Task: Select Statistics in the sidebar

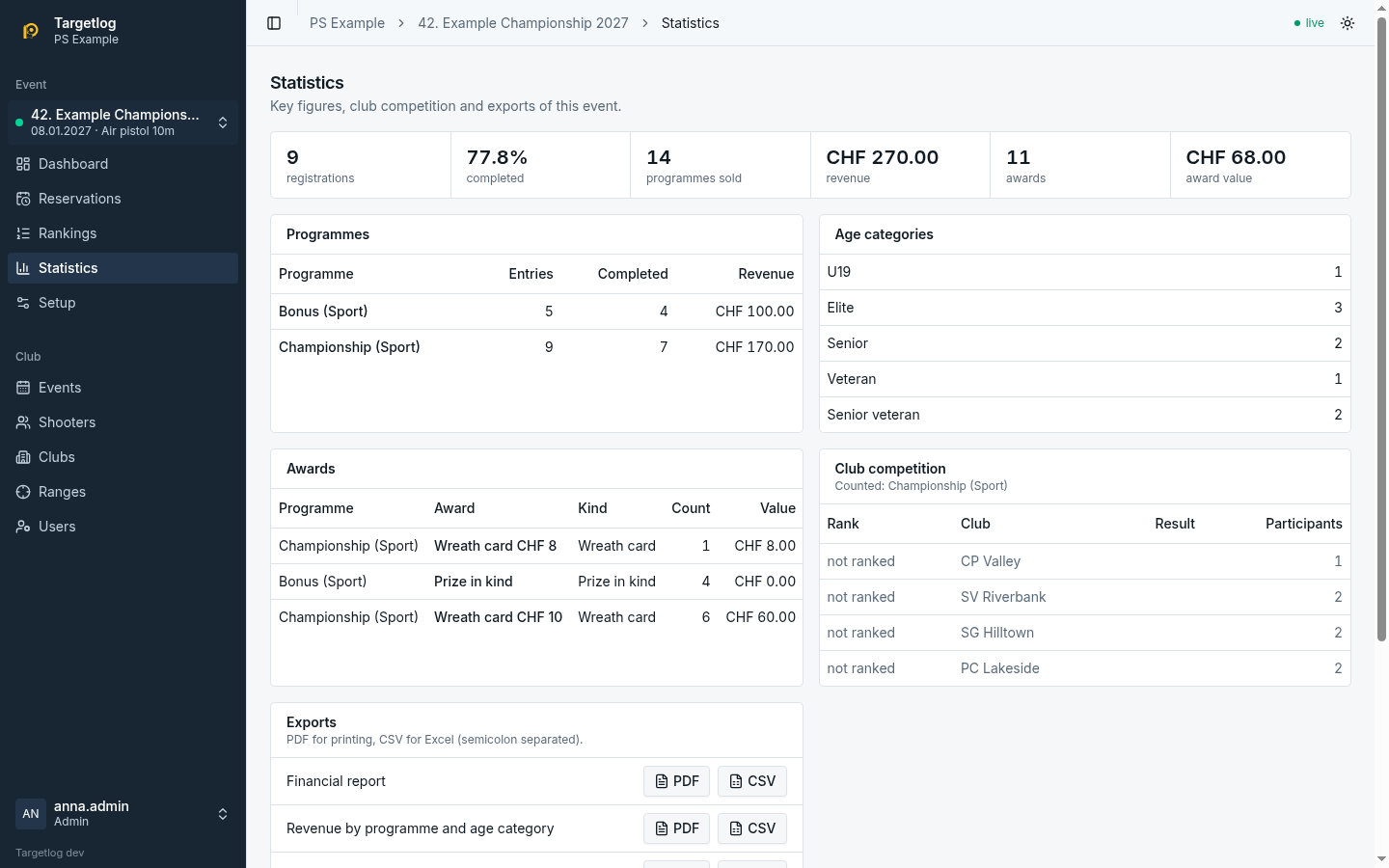Action: 123,268
